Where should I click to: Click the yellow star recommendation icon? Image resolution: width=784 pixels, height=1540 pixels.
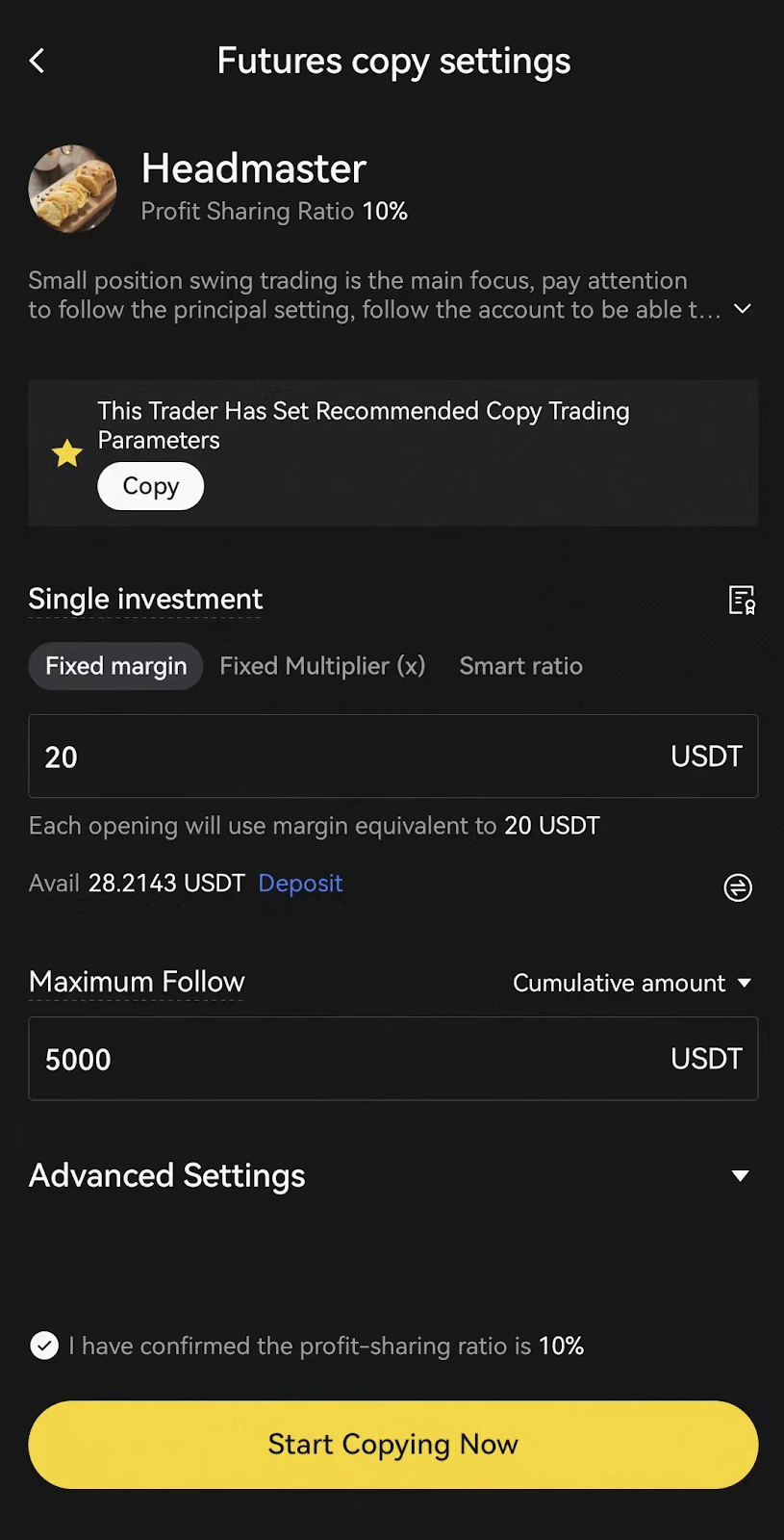67,452
